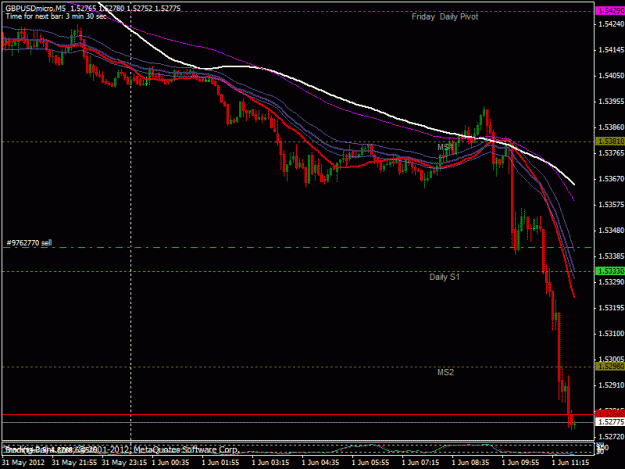
Task: Click the 1.53955 value on price axis
Action: pyautogui.click(x=611, y=101)
